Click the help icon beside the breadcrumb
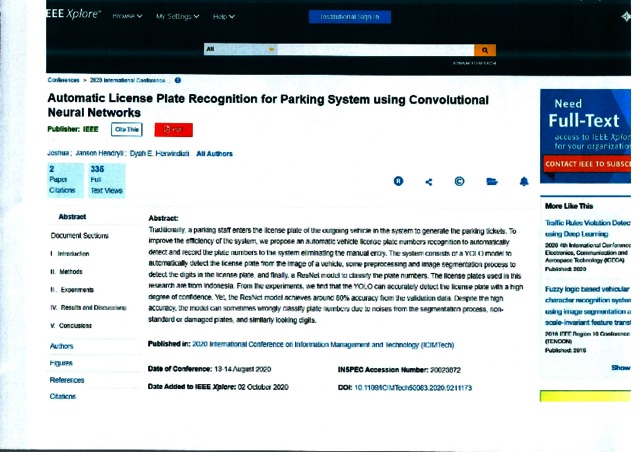The image size is (640, 452). pyautogui.click(x=177, y=80)
